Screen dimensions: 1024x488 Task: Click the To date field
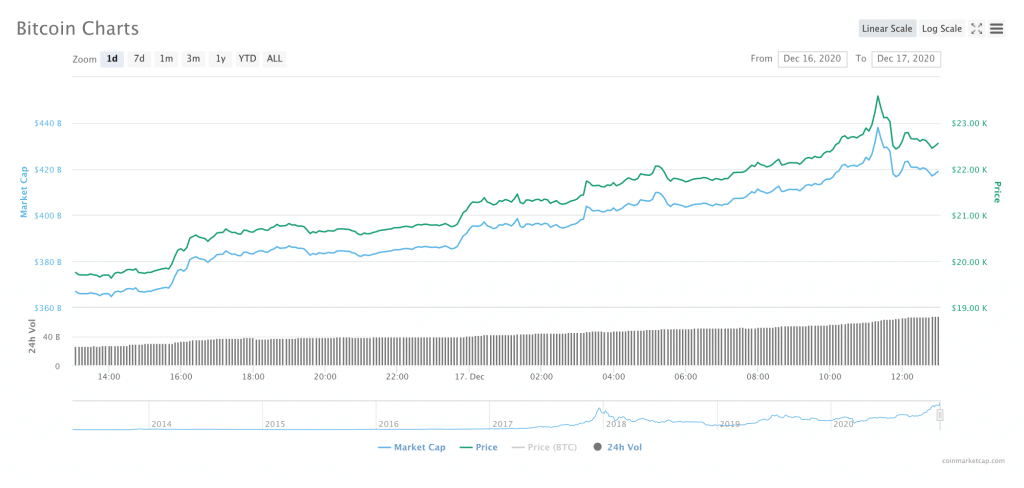coord(906,59)
